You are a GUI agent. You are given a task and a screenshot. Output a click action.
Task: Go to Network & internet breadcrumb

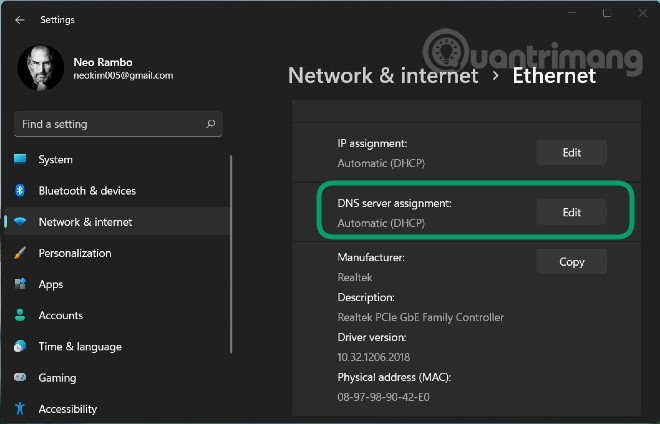click(x=383, y=76)
